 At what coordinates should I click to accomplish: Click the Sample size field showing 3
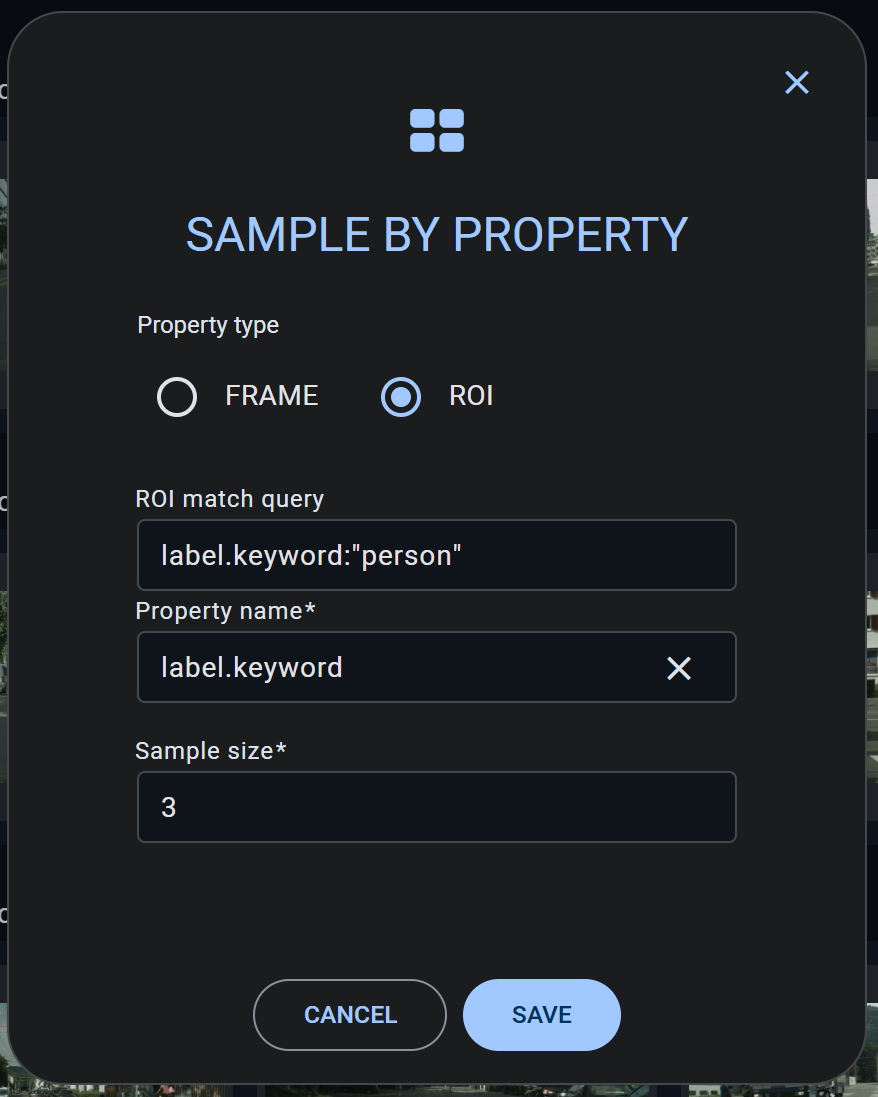pyautogui.click(x=436, y=806)
